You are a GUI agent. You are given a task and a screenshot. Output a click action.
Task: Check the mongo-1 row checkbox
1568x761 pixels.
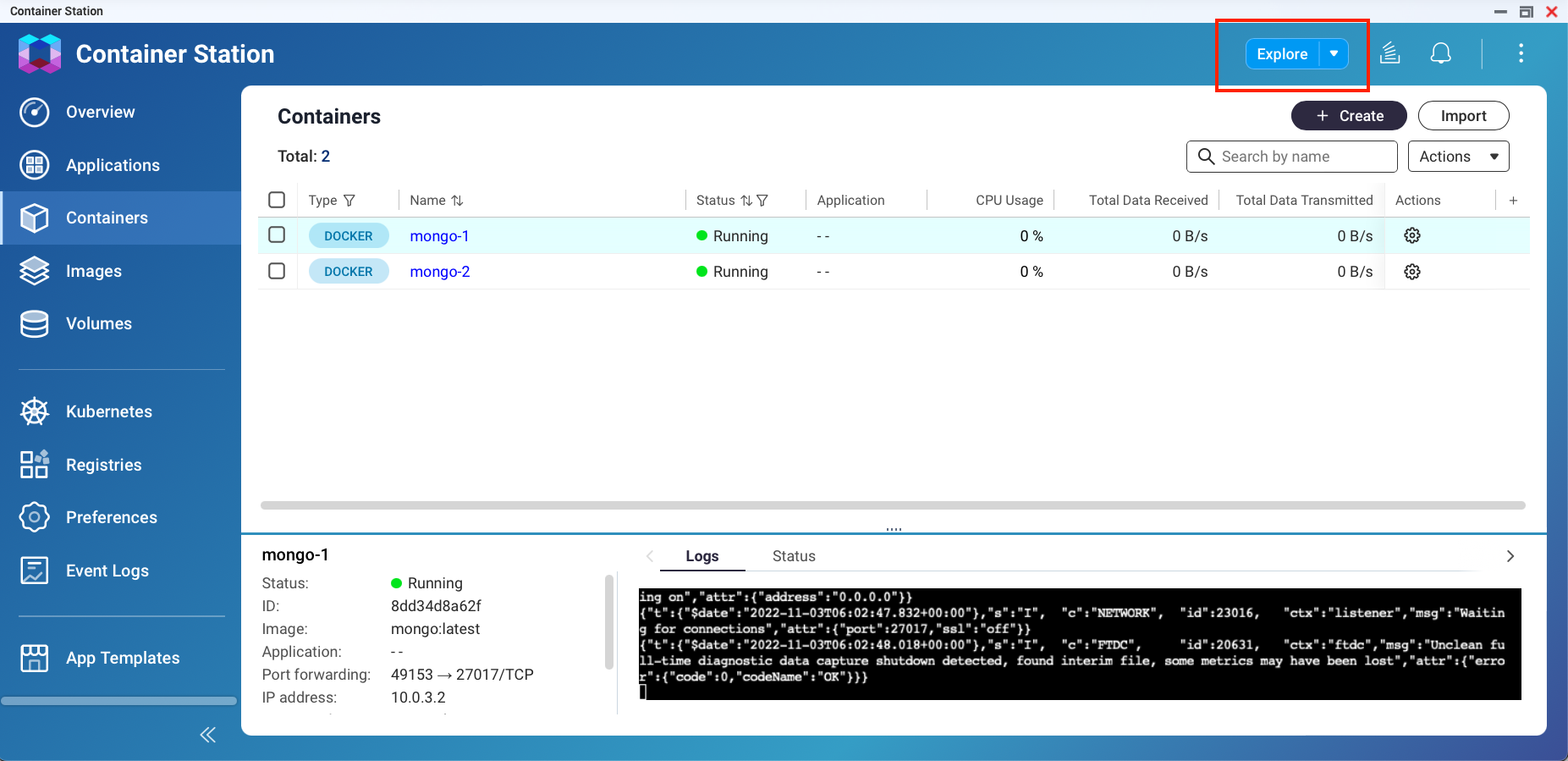[x=277, y=235]
